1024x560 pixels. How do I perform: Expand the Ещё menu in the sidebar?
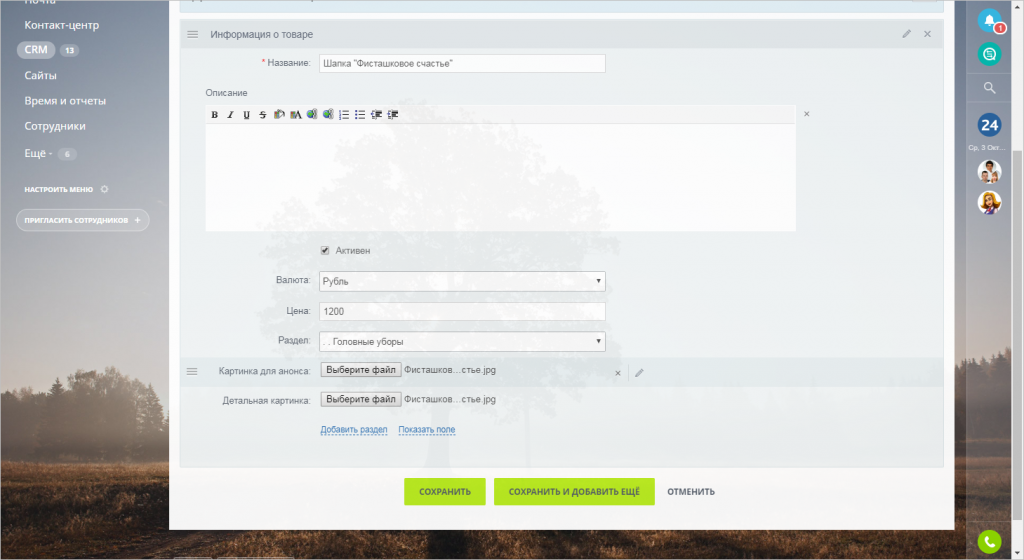[38, 154]
